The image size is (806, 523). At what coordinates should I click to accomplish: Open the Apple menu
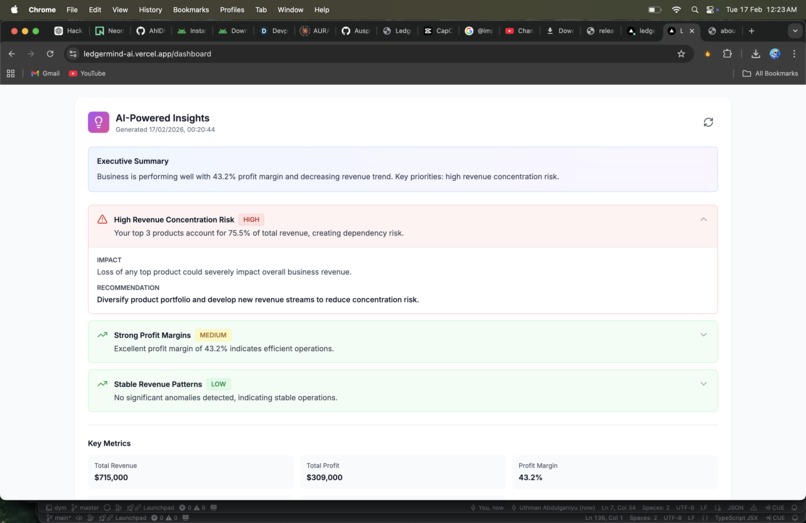pyautogui.click(x=14, y=9)
